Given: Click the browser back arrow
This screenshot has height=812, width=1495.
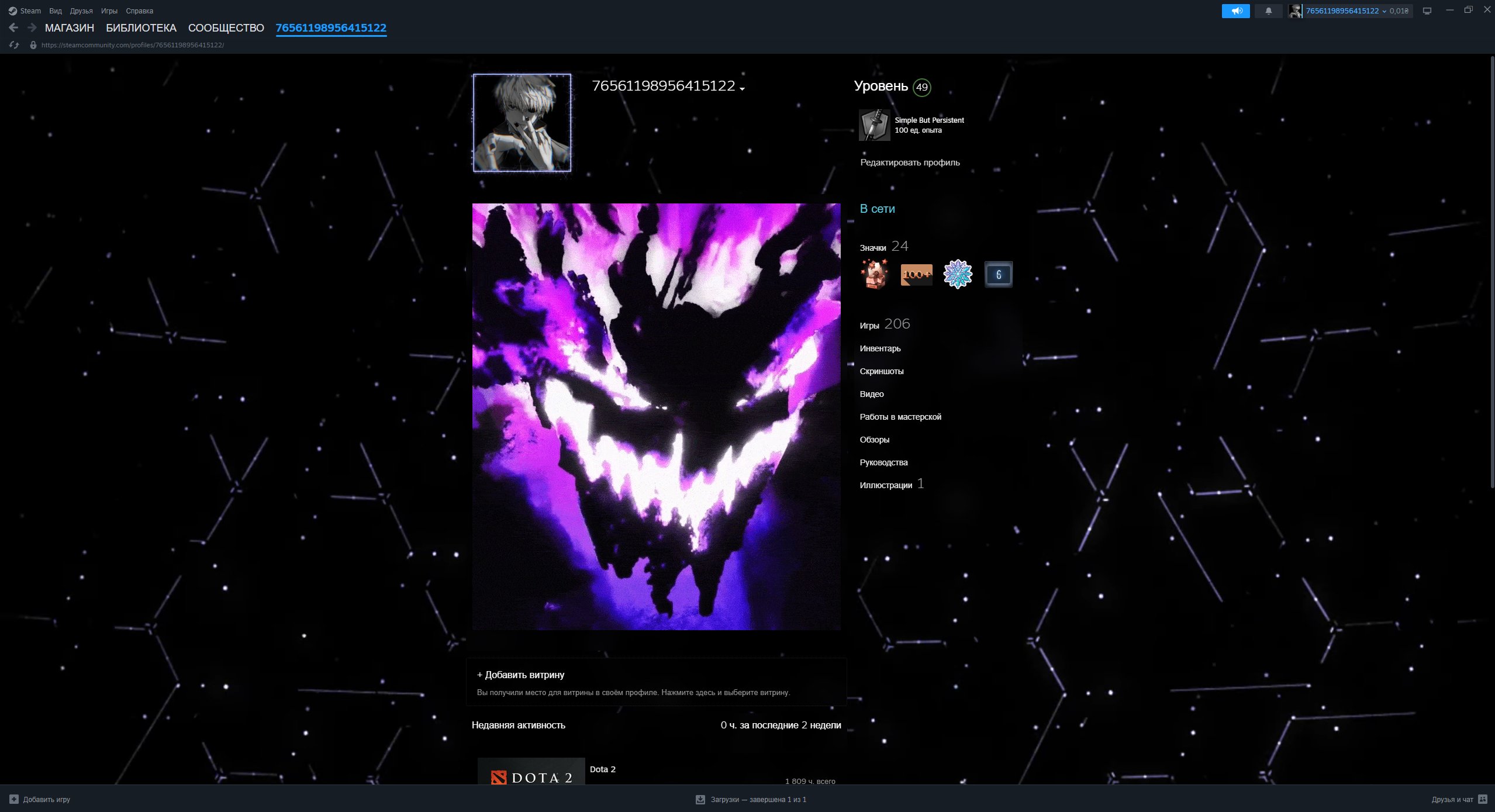Looking at the screenshot, I should coord(13,27).
